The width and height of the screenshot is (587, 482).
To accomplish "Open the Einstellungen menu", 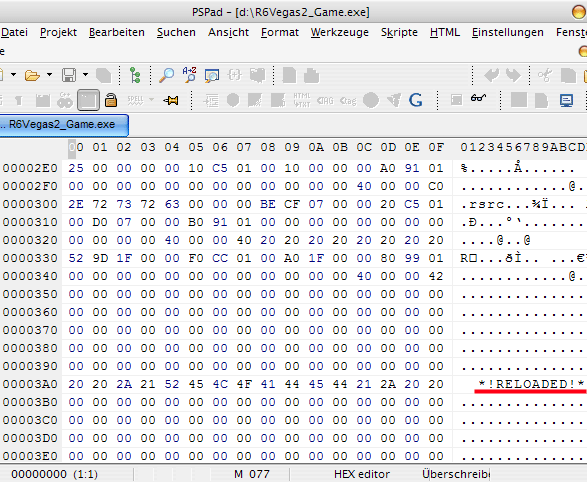I will [508, 33].
